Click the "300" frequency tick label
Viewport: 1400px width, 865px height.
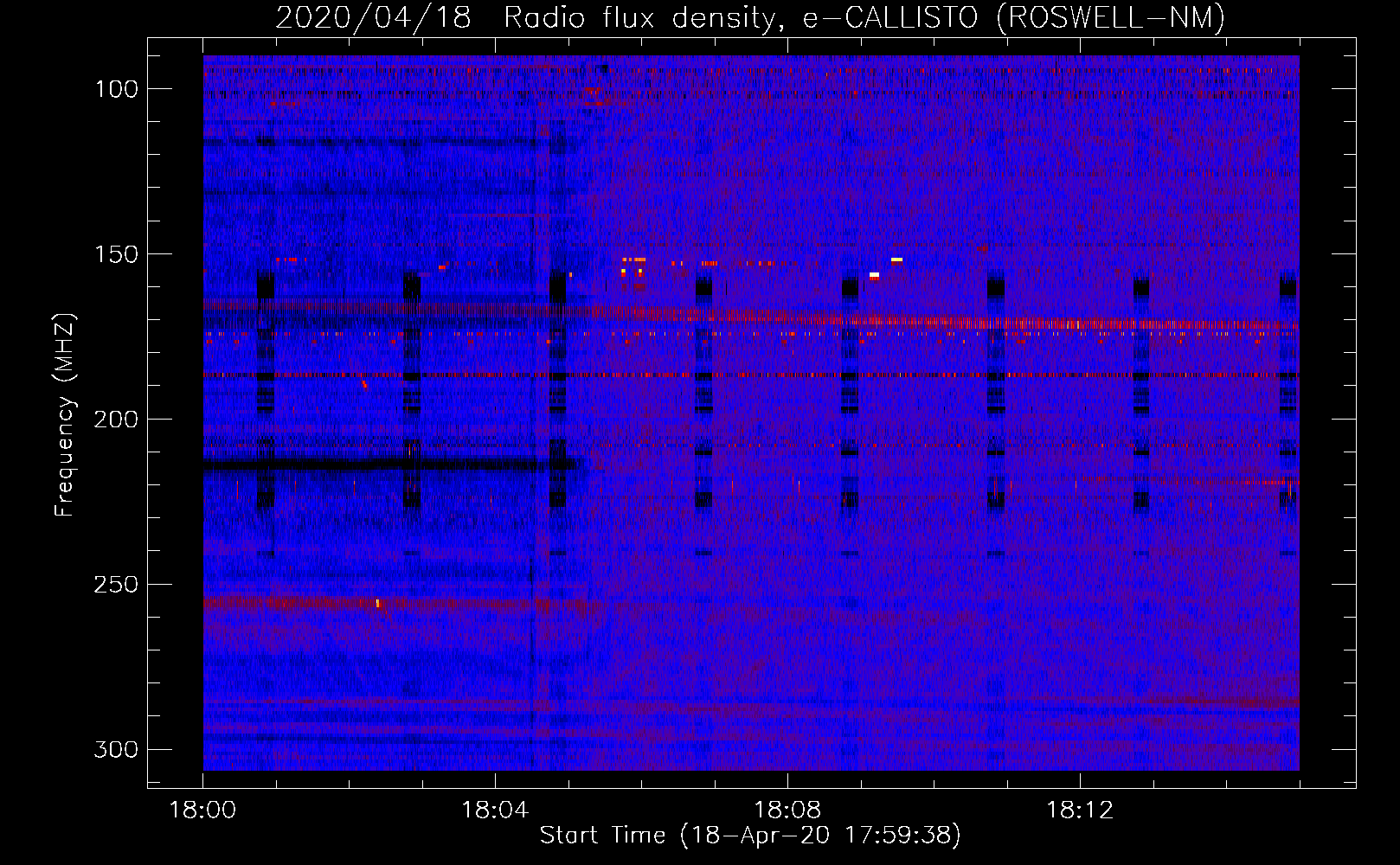click(117, 749)
